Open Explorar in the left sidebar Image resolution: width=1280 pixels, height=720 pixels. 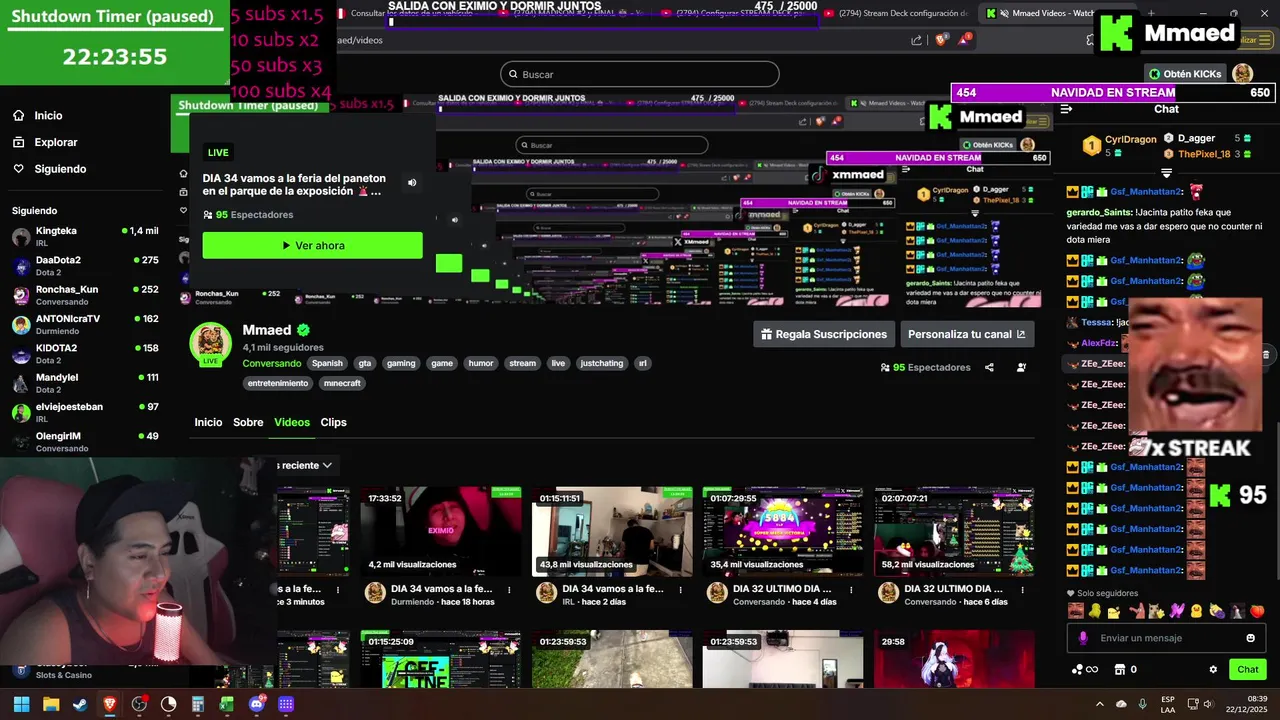45,142
